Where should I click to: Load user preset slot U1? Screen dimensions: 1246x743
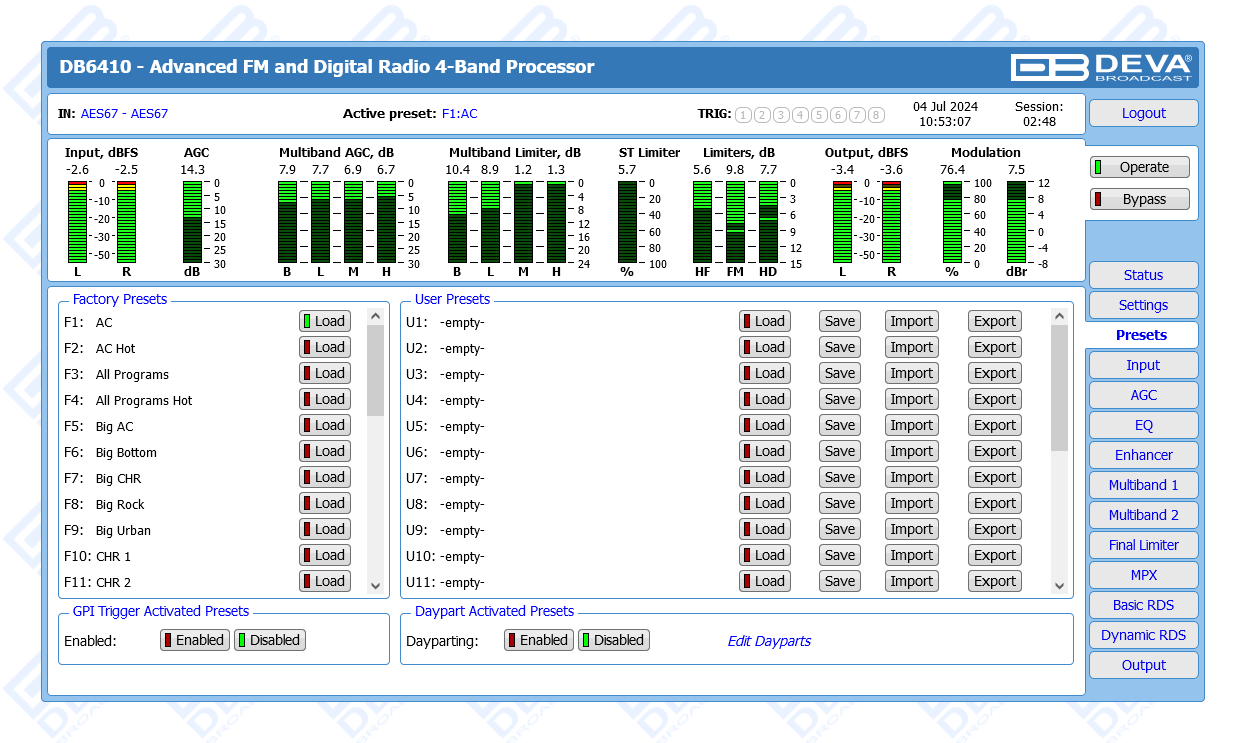[x=765, y=321]
